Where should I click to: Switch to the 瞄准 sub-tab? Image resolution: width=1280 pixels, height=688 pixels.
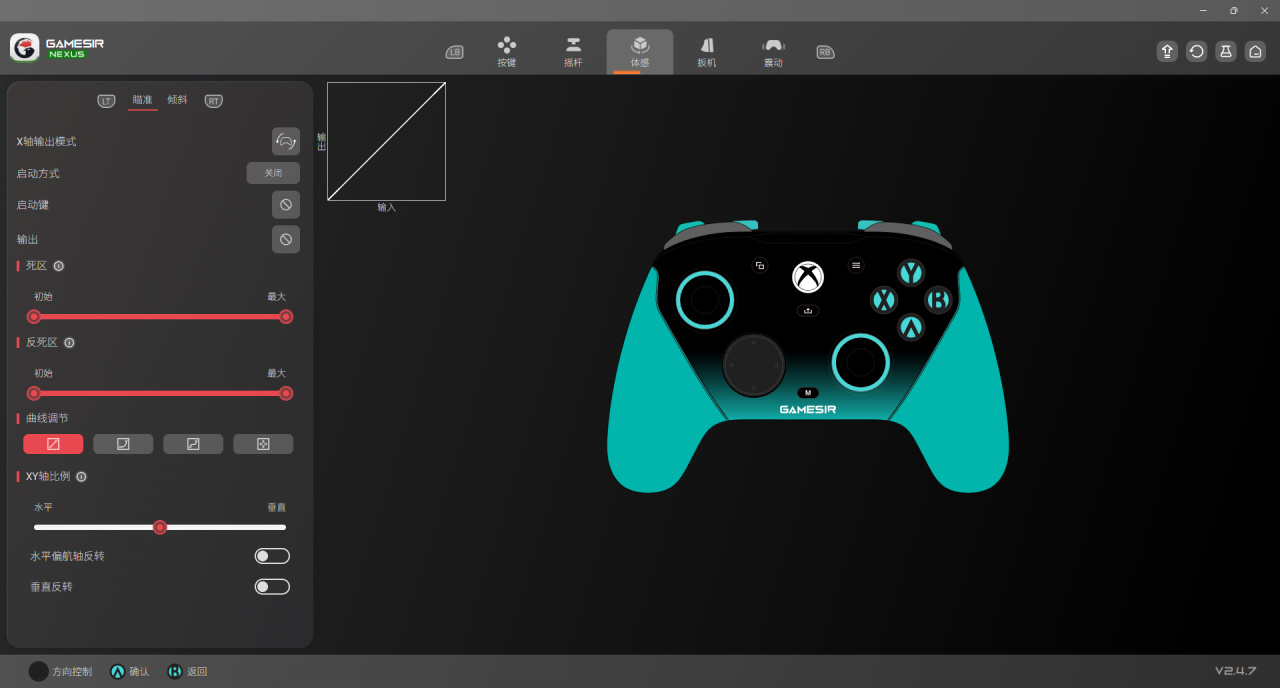[143, 100]
